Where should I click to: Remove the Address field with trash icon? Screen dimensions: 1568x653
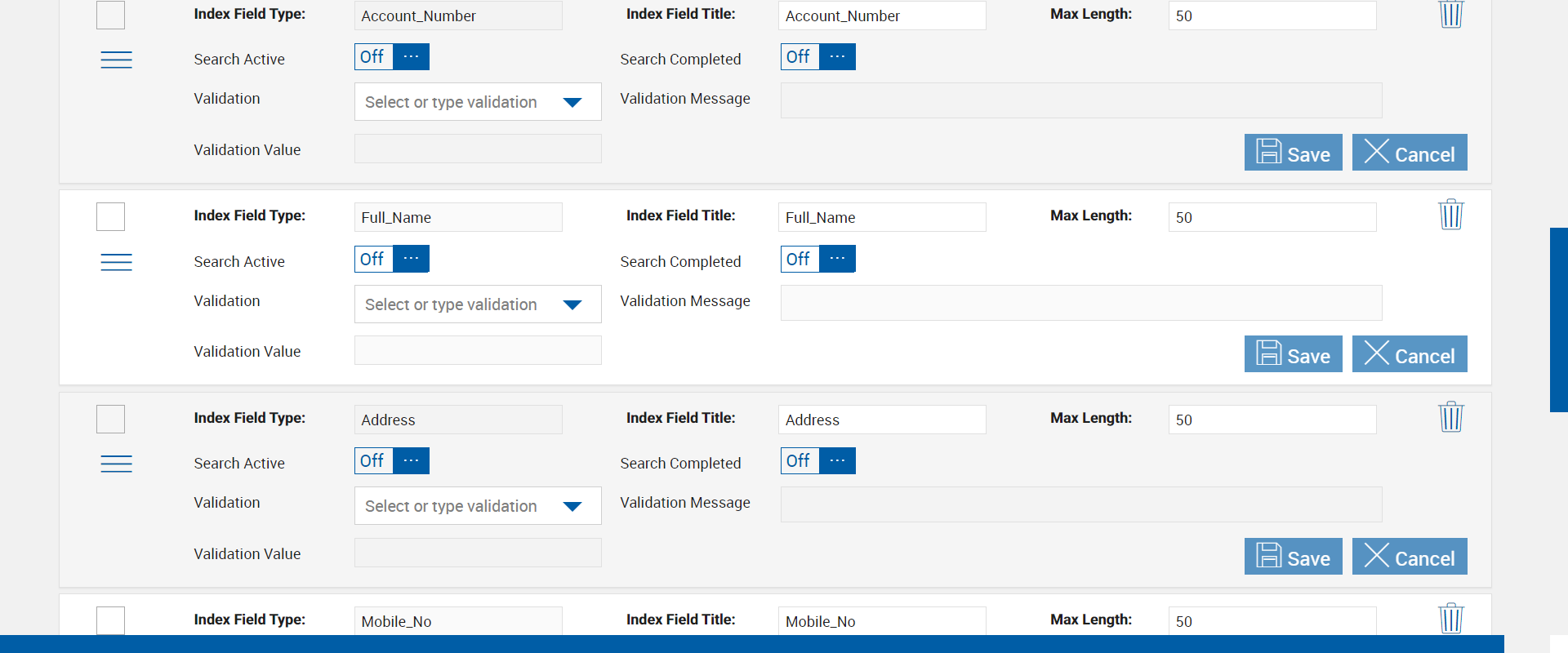tap(1450, 417)
